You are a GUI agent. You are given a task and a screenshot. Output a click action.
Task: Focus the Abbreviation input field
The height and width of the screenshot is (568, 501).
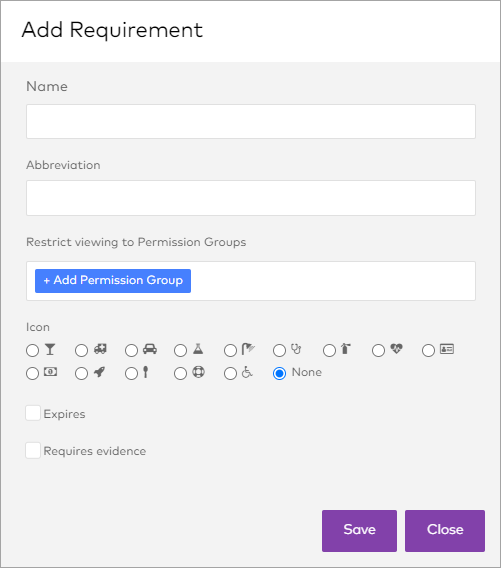(251, 198)
